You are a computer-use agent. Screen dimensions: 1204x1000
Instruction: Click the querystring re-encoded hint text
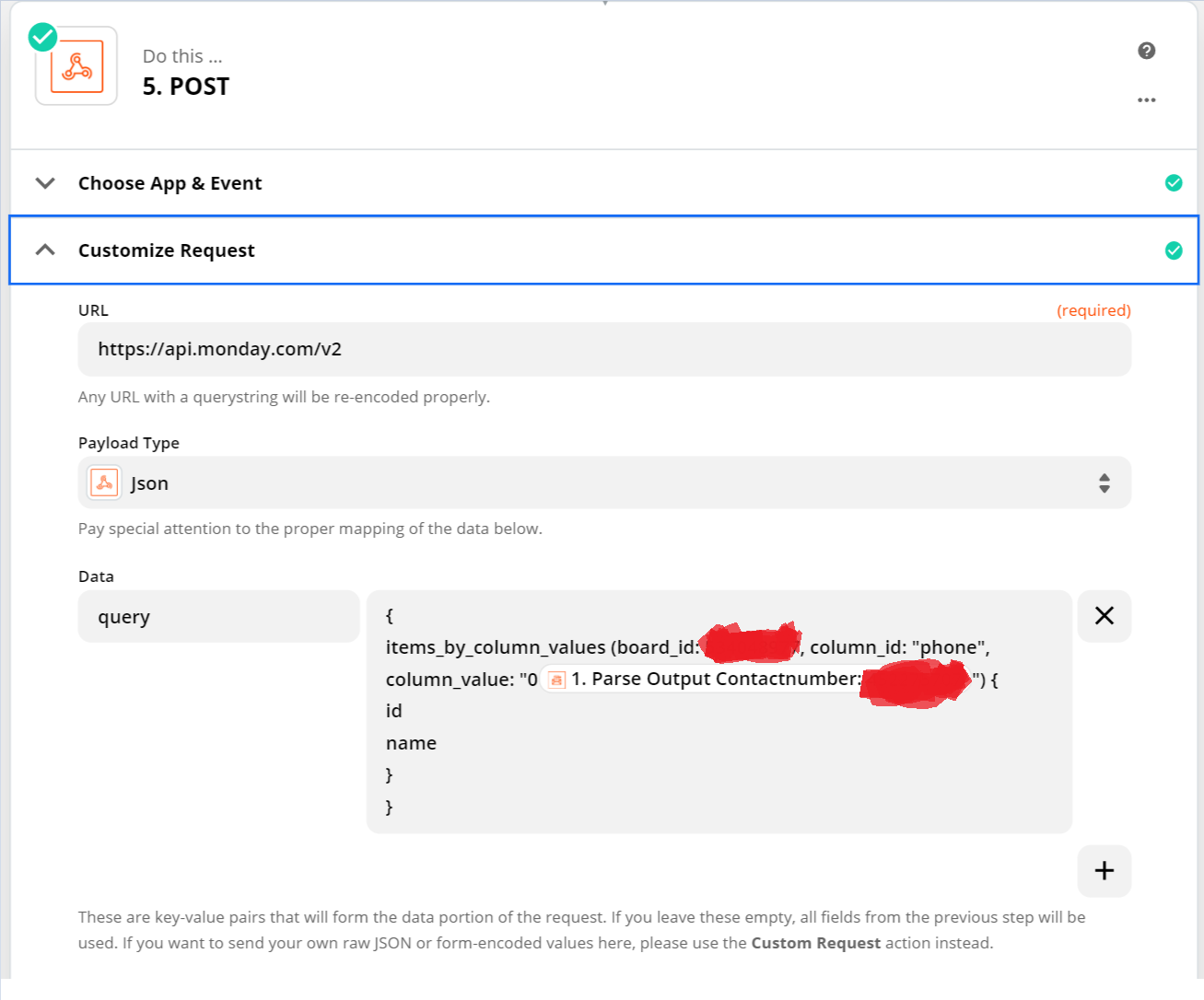[284, 397]
